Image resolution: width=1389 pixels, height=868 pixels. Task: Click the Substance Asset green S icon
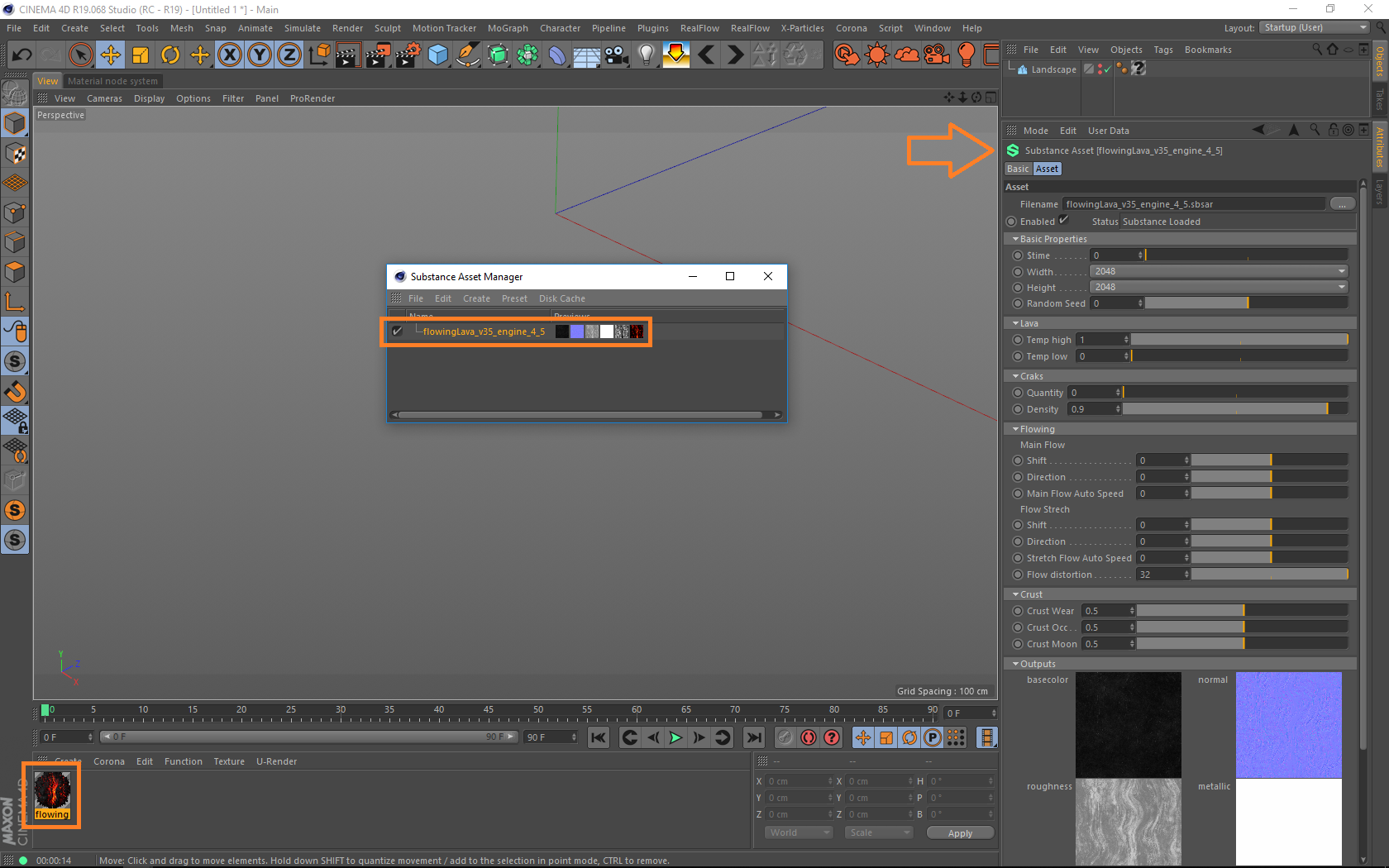click(x=1013, y=150)
